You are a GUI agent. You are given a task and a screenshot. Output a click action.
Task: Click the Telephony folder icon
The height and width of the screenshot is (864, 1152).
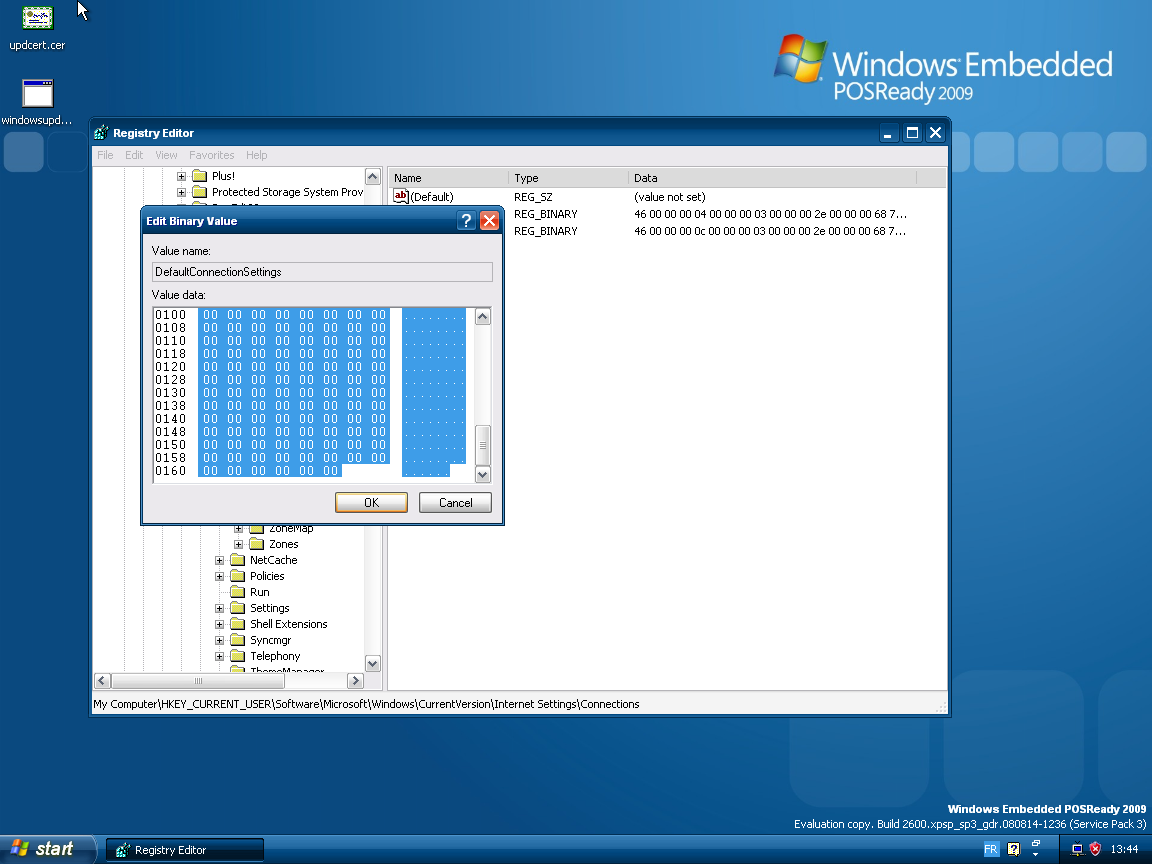point(237,657)
